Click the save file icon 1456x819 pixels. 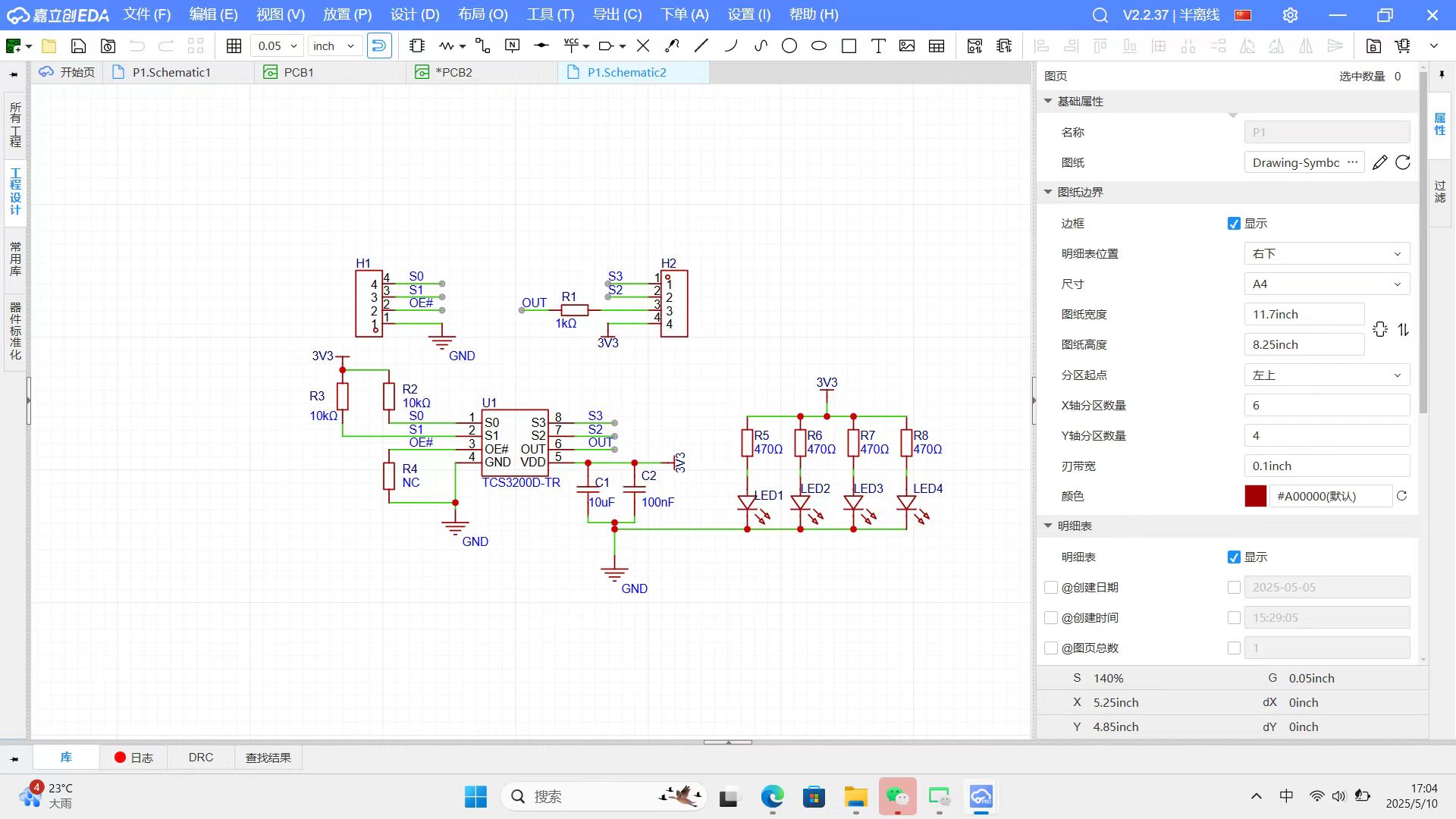(x=78, y=45)
